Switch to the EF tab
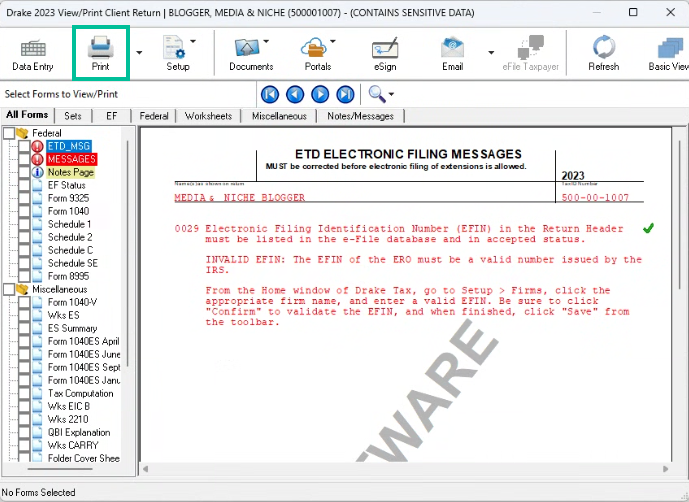This screenshot has height=502, width=689. [112, 116]
